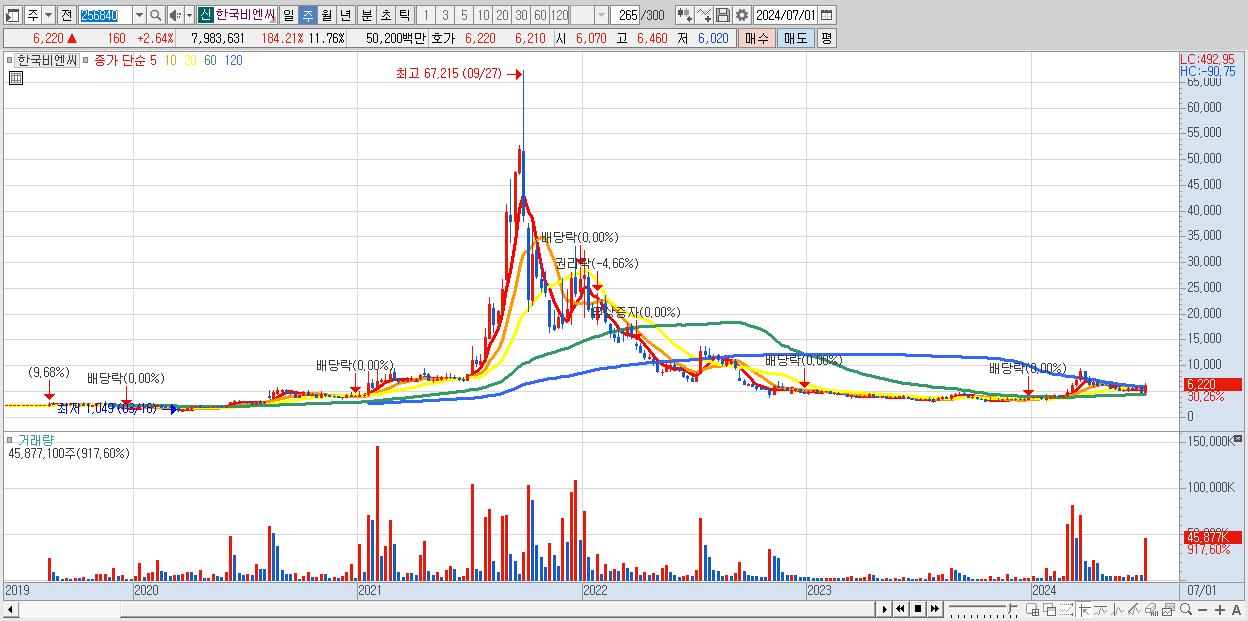1248x621 pixels.
Task: Click the stock code input field 256840
Action: click(x=106, y=15)
